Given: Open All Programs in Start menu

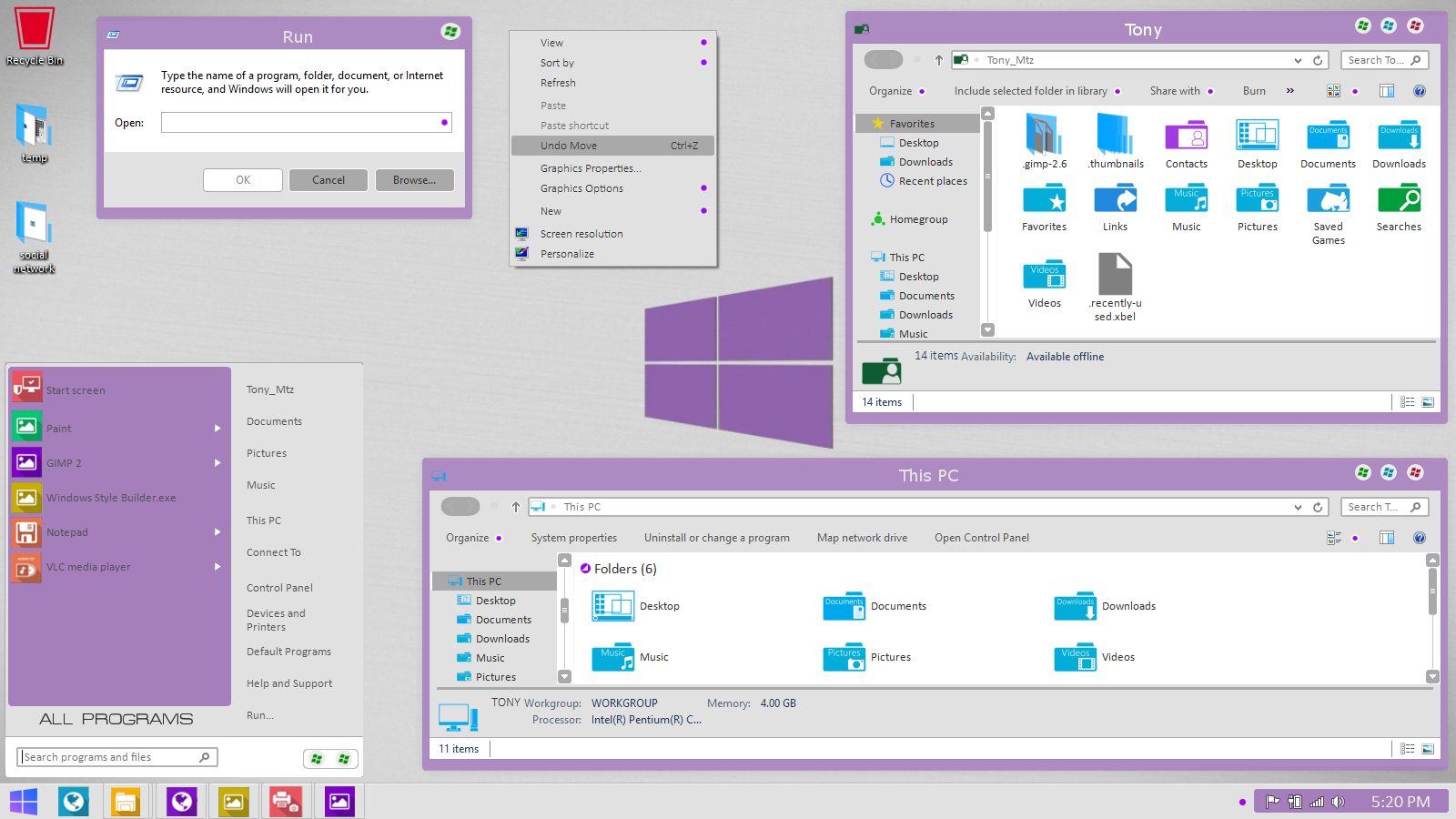Looking at the screenshot, I should pyautogui.click(x=116, y=719).
